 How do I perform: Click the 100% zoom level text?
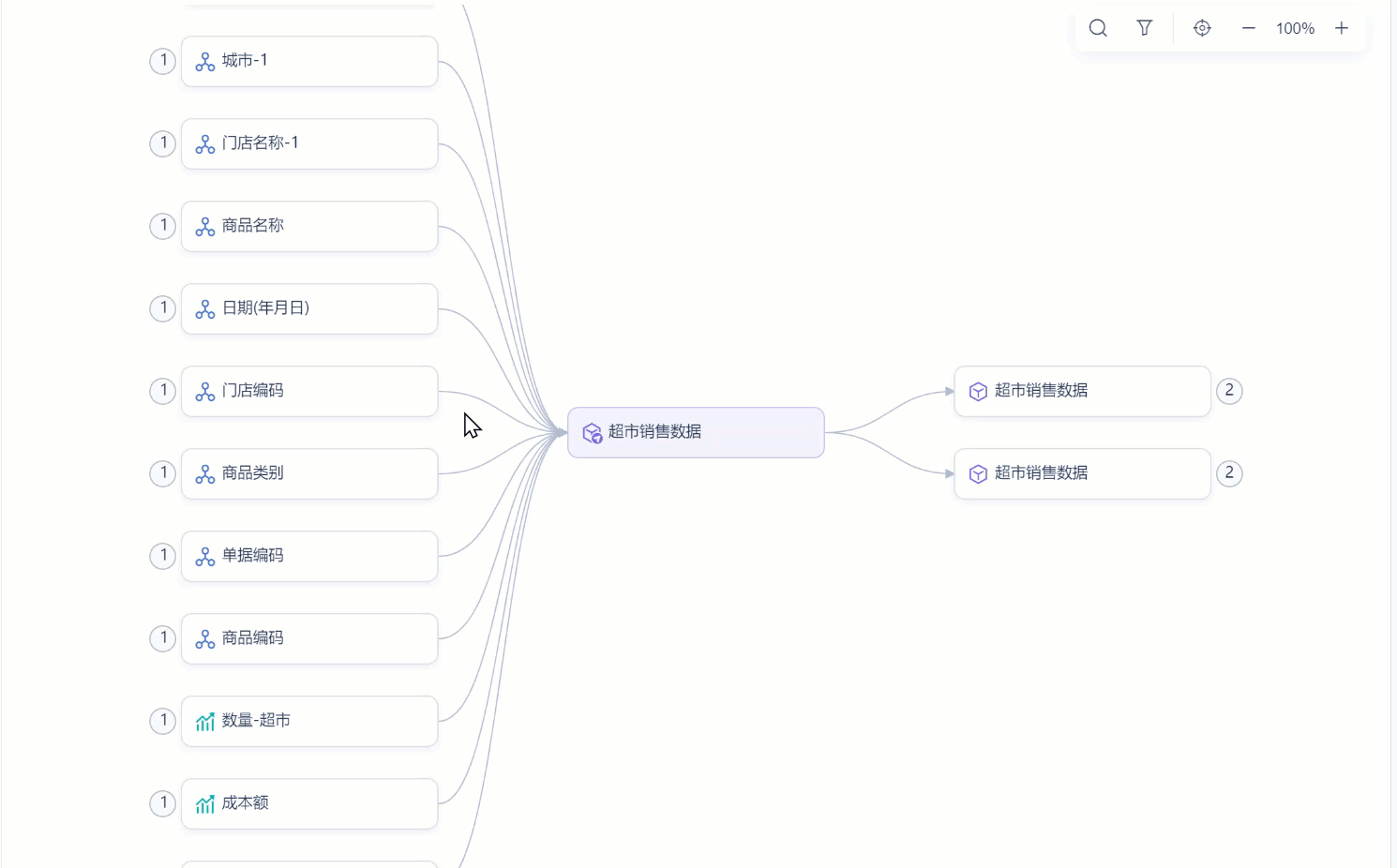coord(1295,28)
